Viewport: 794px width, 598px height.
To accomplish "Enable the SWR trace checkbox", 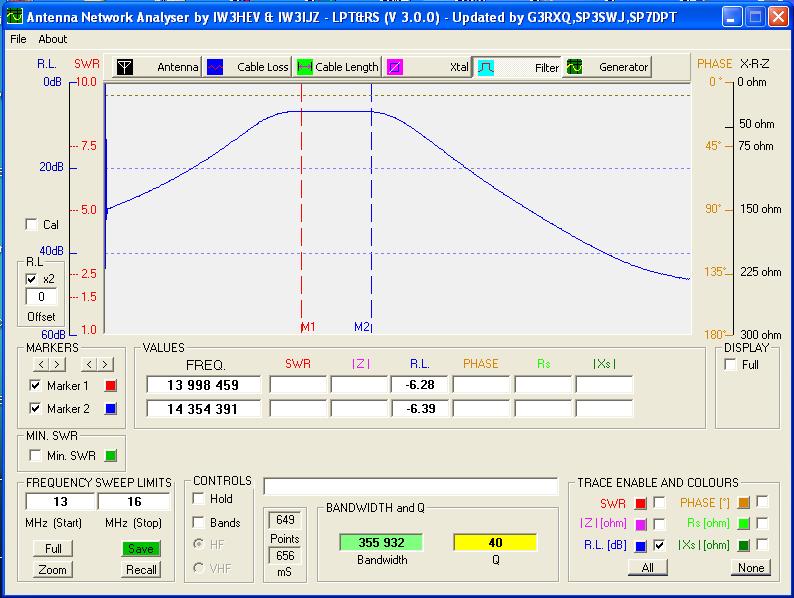I will 660,503.
